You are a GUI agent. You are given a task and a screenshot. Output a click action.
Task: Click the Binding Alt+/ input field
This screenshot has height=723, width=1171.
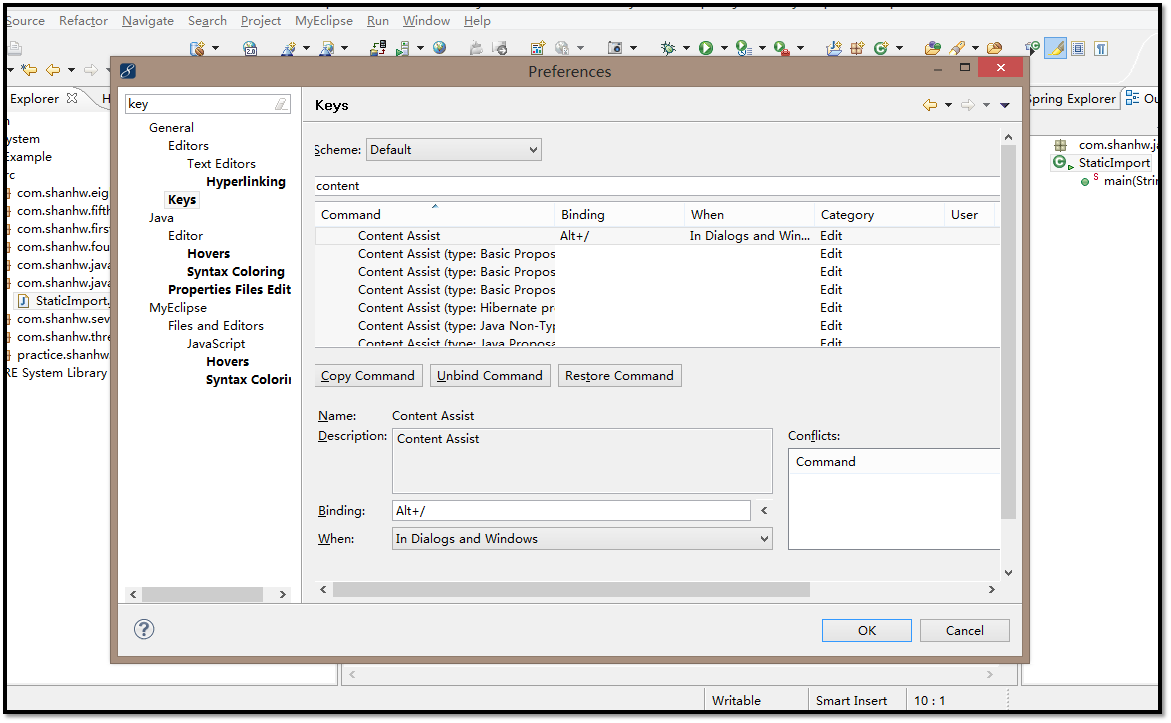[571, 511]
